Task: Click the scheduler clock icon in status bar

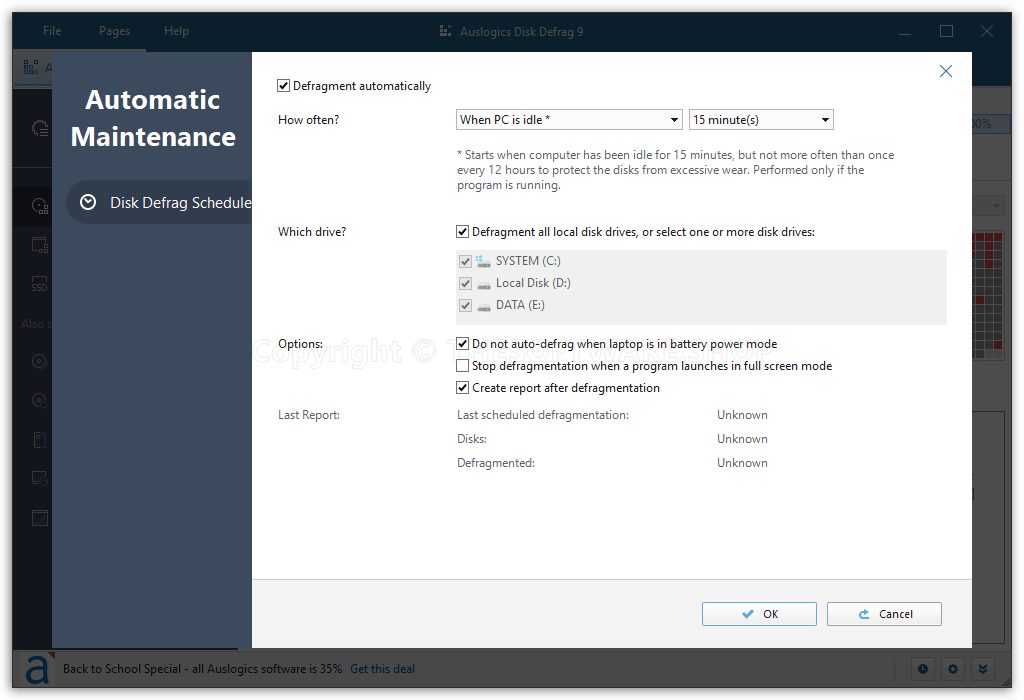Action: point(923,669)
